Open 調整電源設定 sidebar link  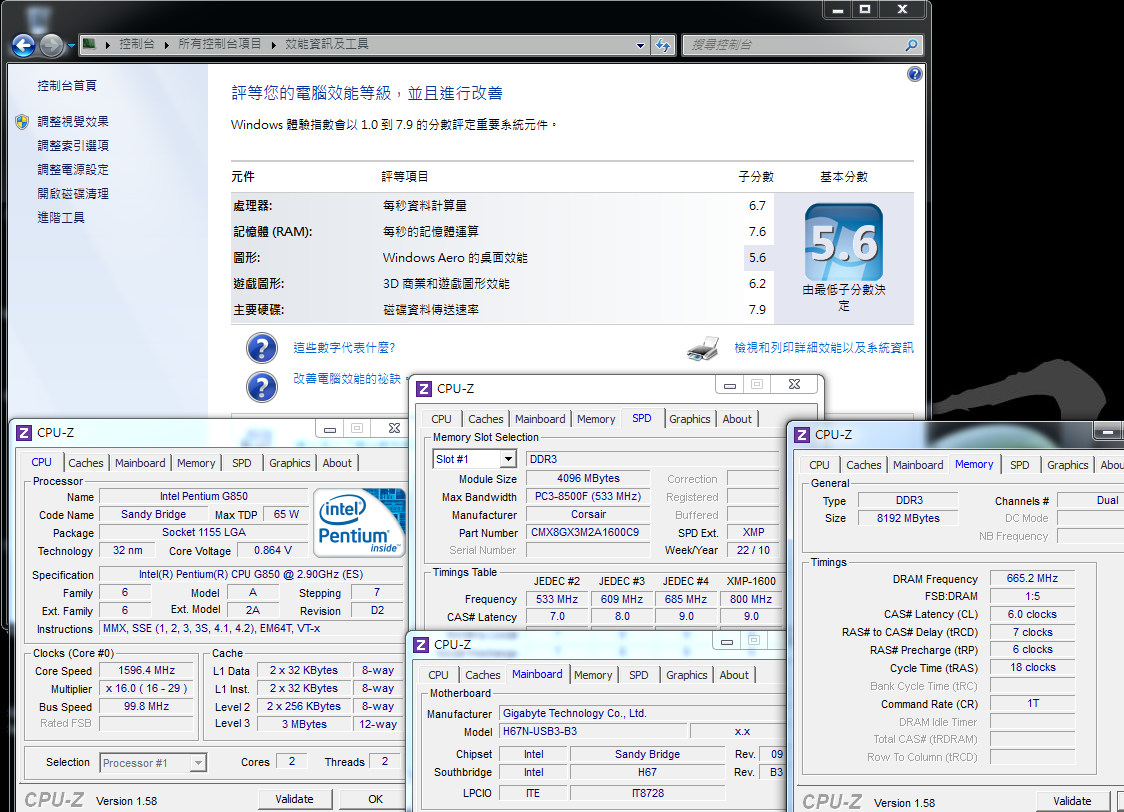coord(73,169)
